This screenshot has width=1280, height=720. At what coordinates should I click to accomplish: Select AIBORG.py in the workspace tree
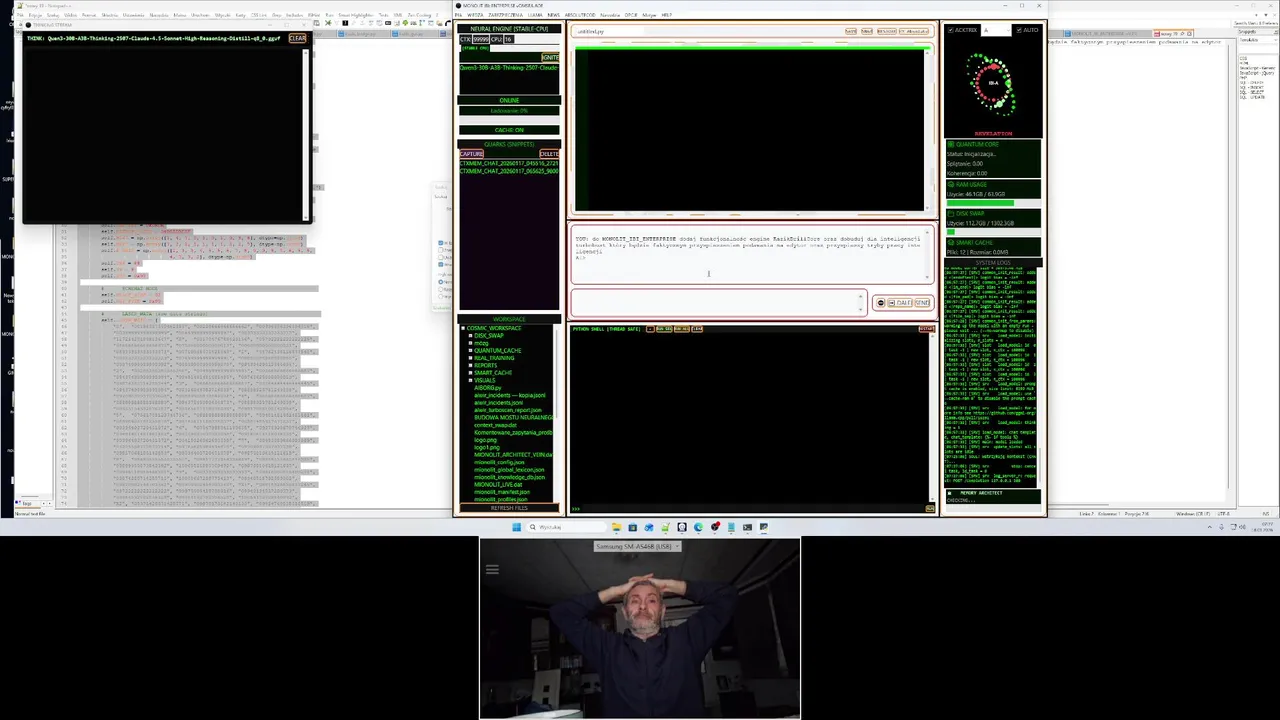488,388
